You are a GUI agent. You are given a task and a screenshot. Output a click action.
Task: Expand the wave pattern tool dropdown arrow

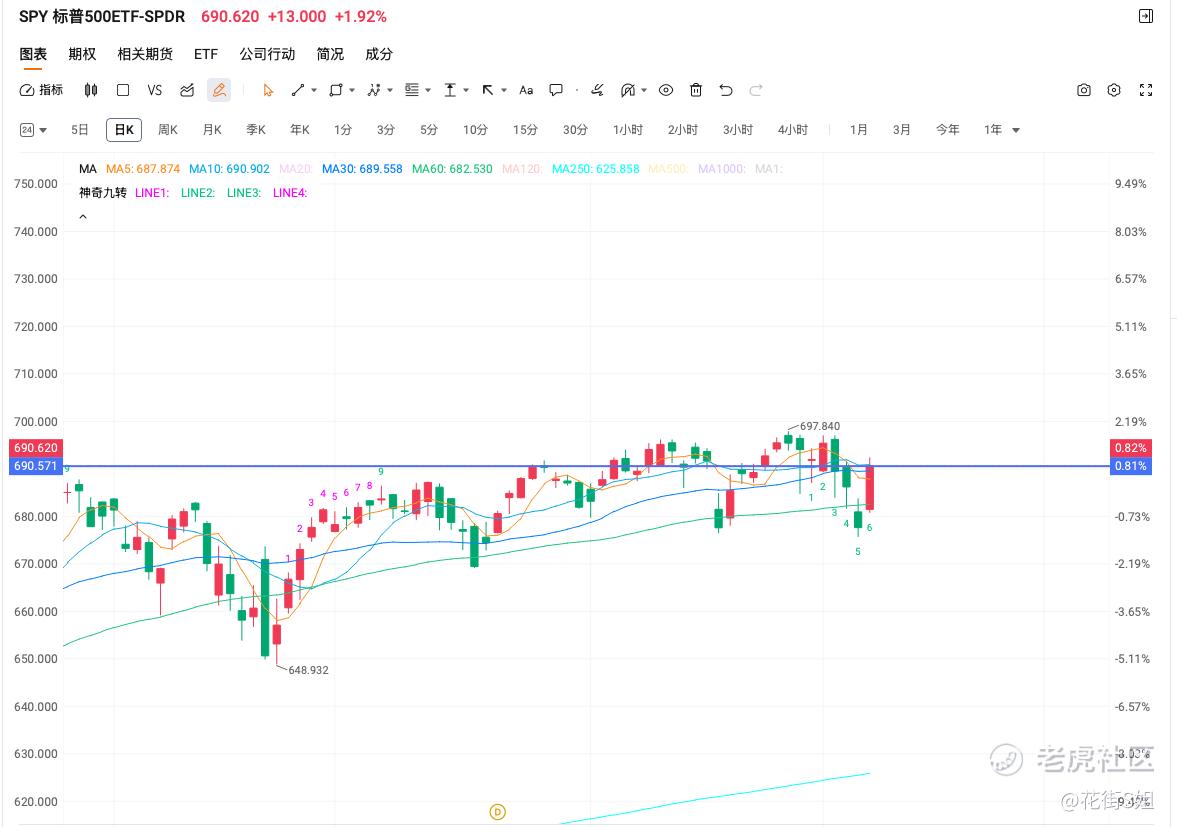click(x=390, y=90)
